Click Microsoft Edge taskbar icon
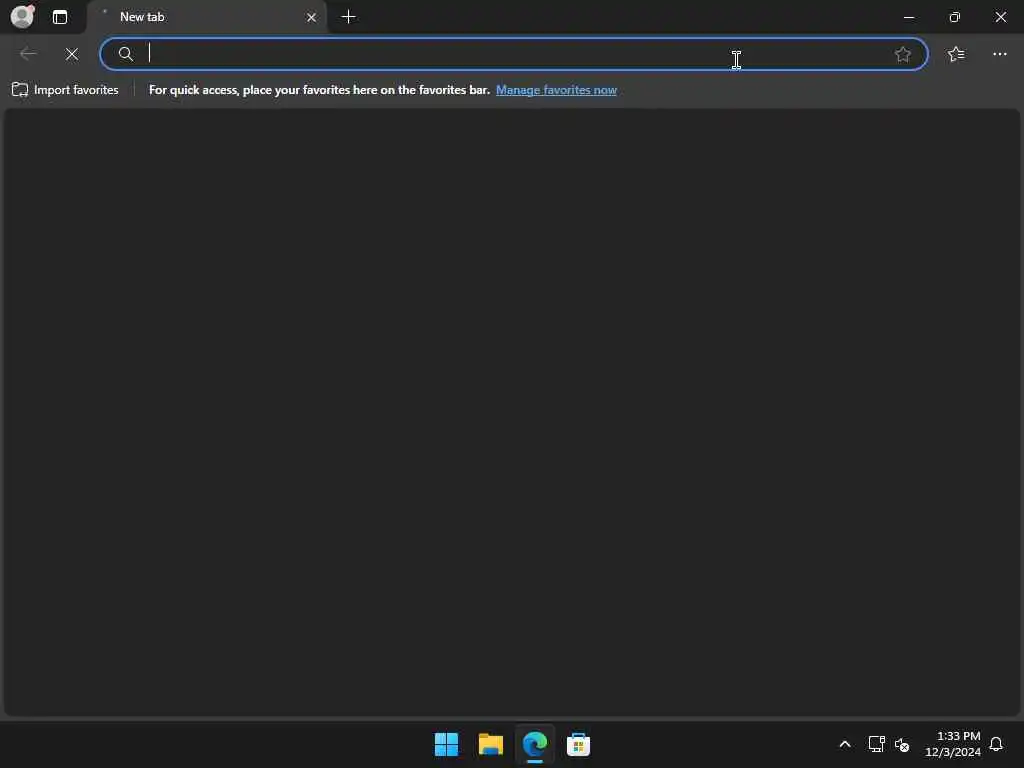 pyautogui.click(x=535, y=744)
